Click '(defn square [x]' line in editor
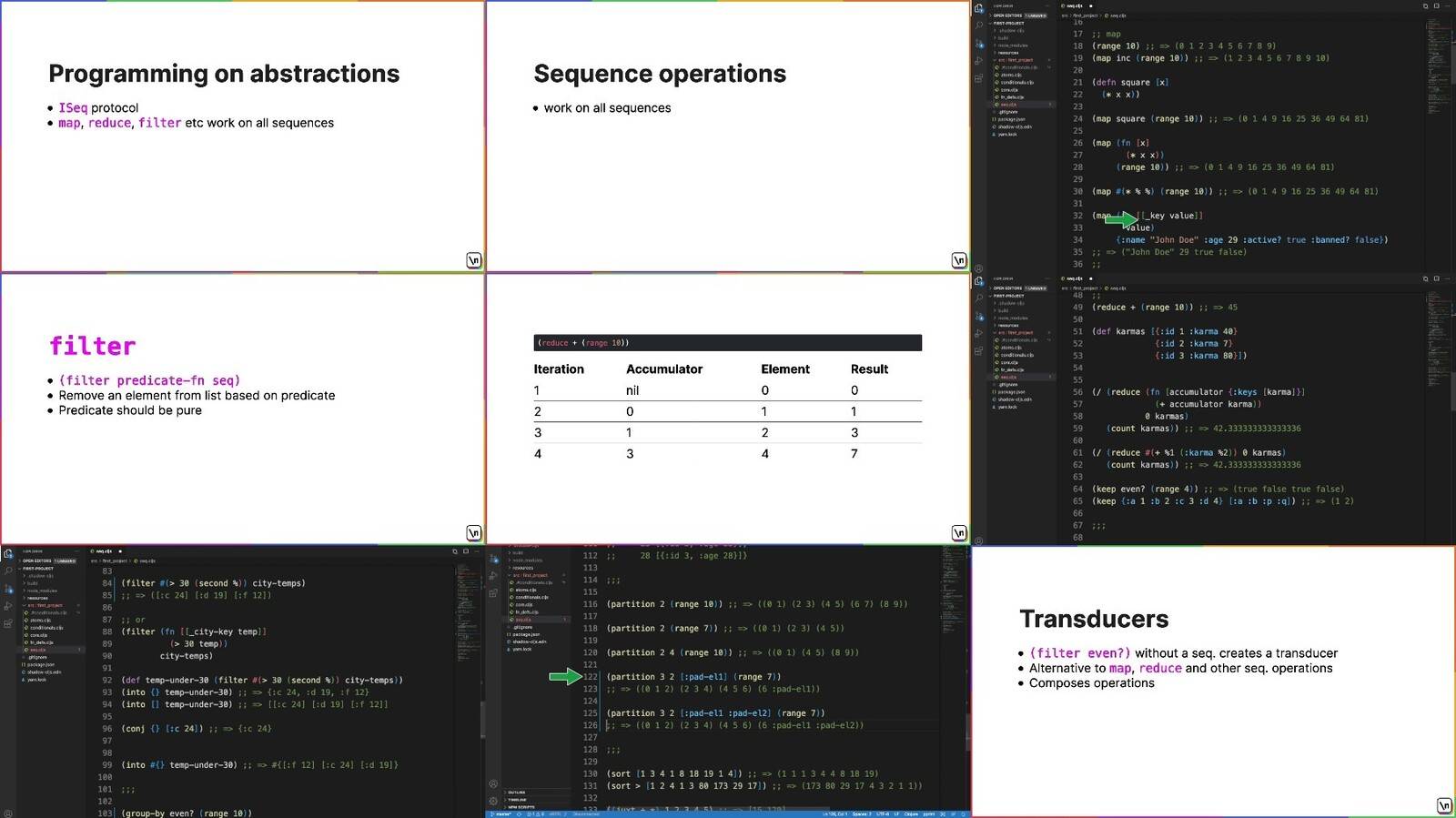Image resolution: width=1456 pixels, height=818 pixels. (x=1130, y=82)
